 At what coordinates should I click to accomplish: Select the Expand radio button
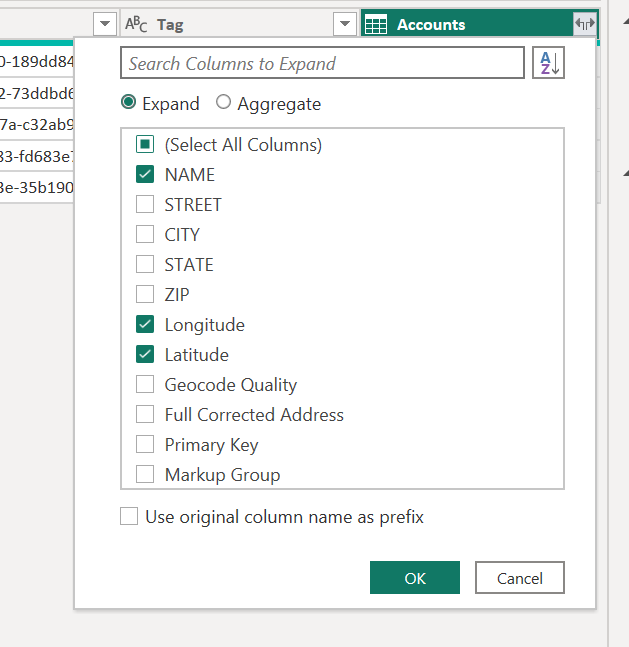pos(128,103)
